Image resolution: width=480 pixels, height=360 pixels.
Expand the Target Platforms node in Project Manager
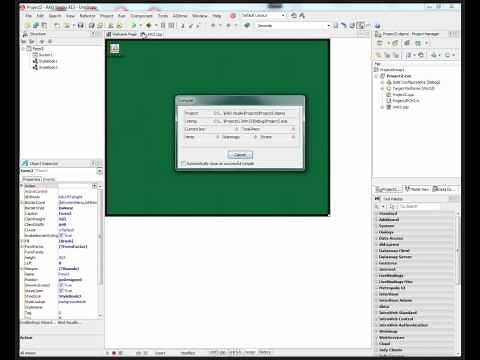coord(382,88)
